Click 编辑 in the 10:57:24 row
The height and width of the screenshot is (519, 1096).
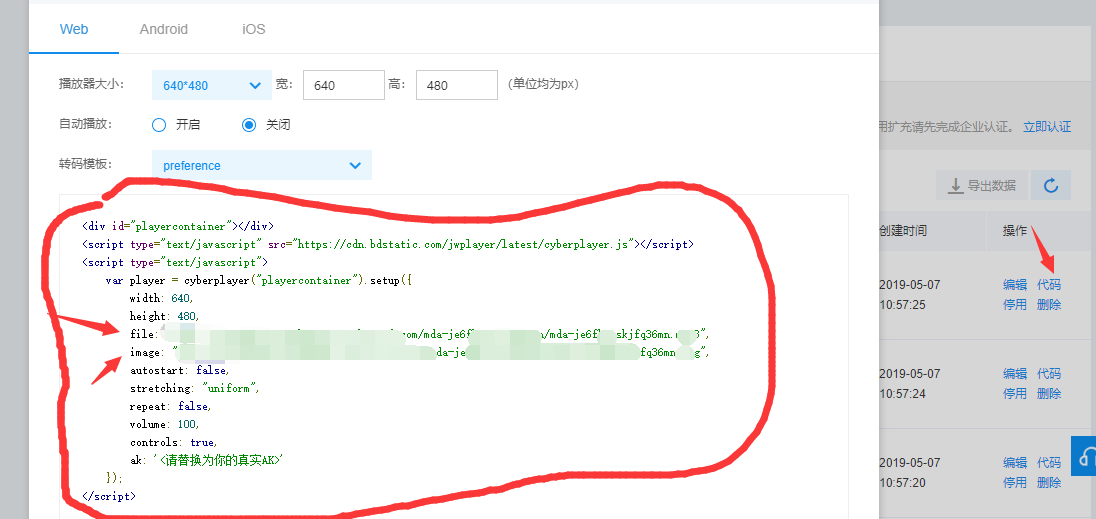[x=1015, y=373]
